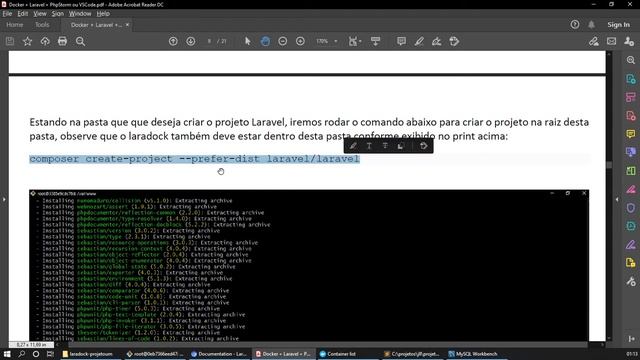This screenshot has width=640, height=360.
Task: Open the Help menu
Action: (103, 13)
